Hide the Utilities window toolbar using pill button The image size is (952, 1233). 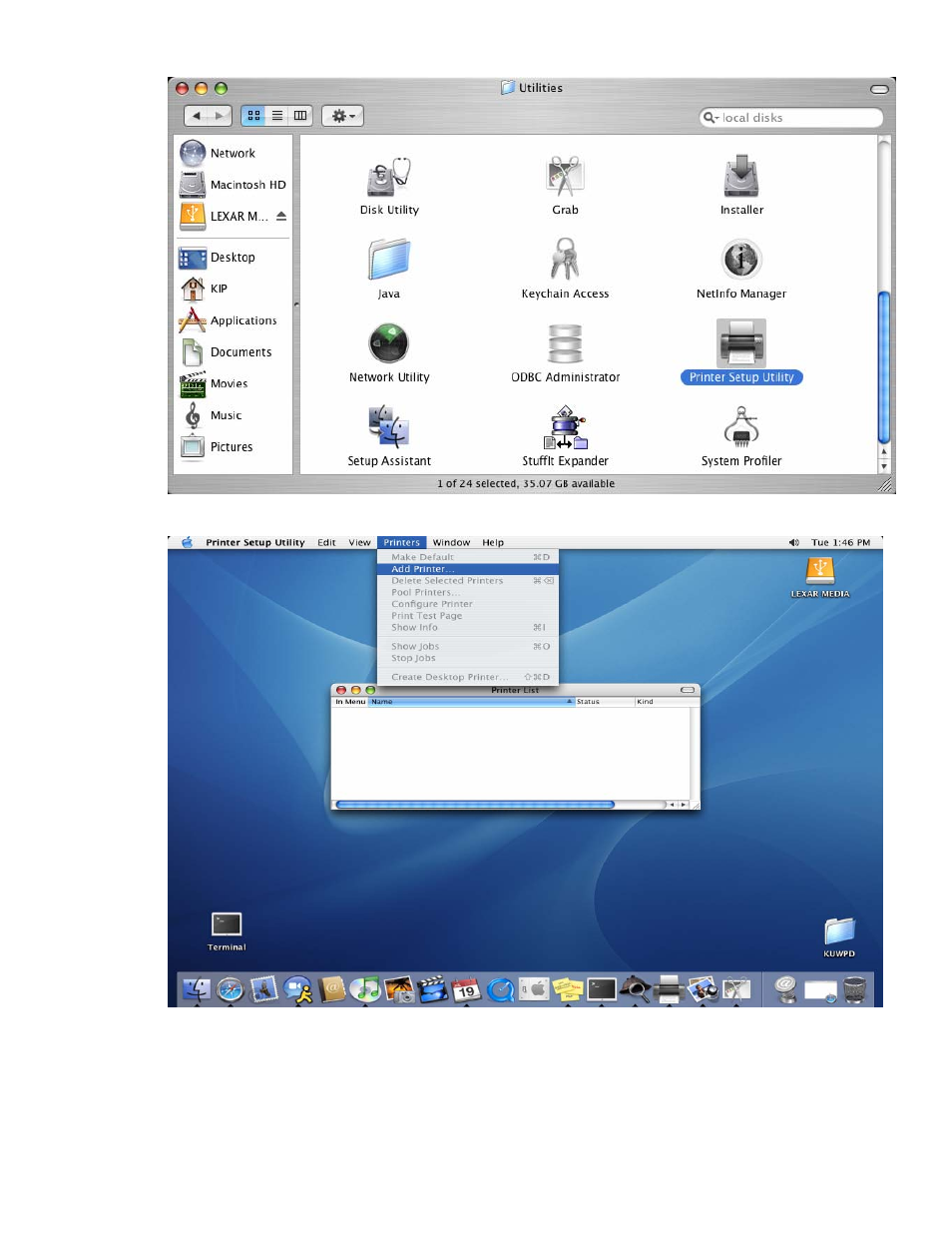pos(879,89)
